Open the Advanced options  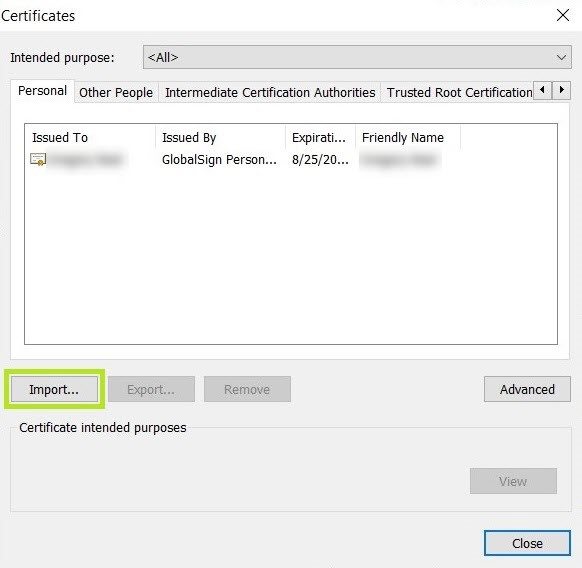point(527,389)
